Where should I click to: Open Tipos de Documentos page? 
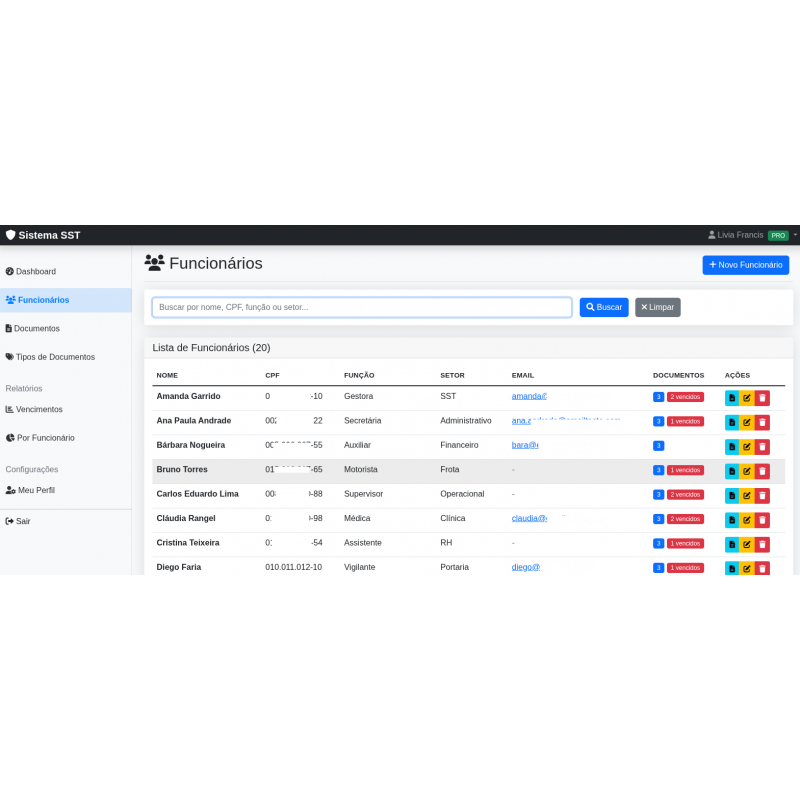coord(54,356)
